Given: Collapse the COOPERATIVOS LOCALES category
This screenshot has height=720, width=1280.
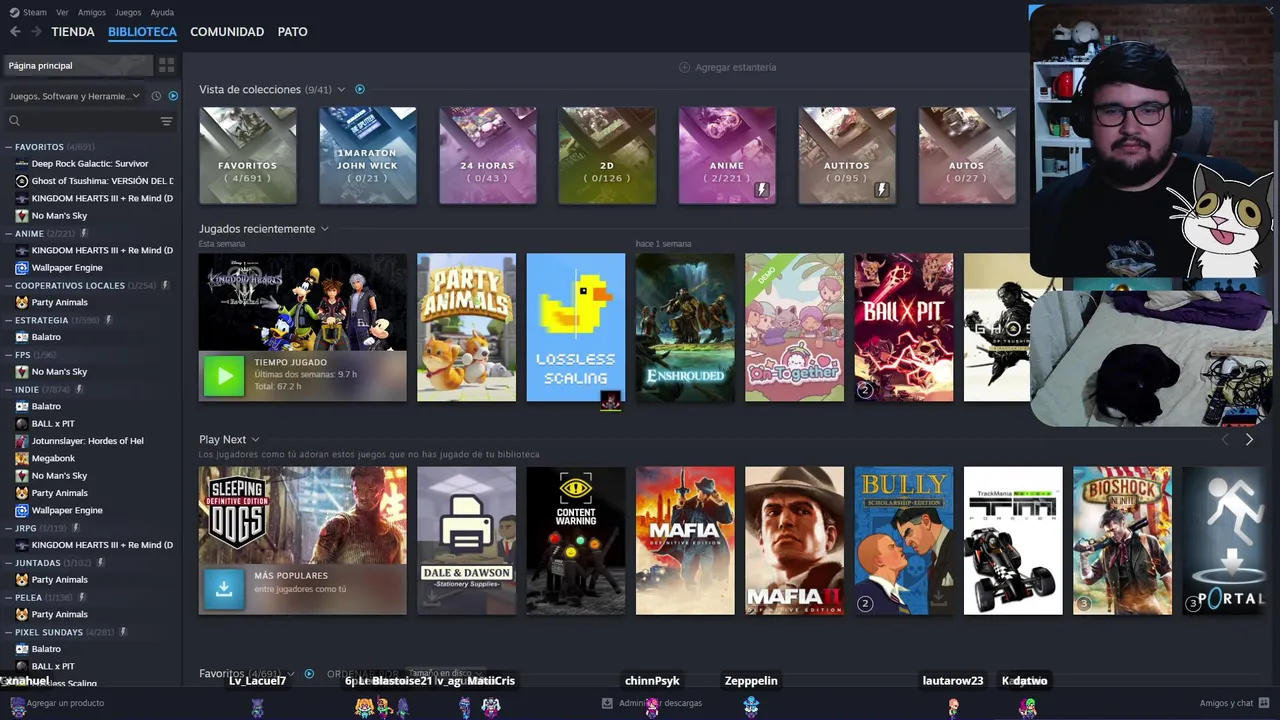Looking at the screenshot, I should pos(9,286).
